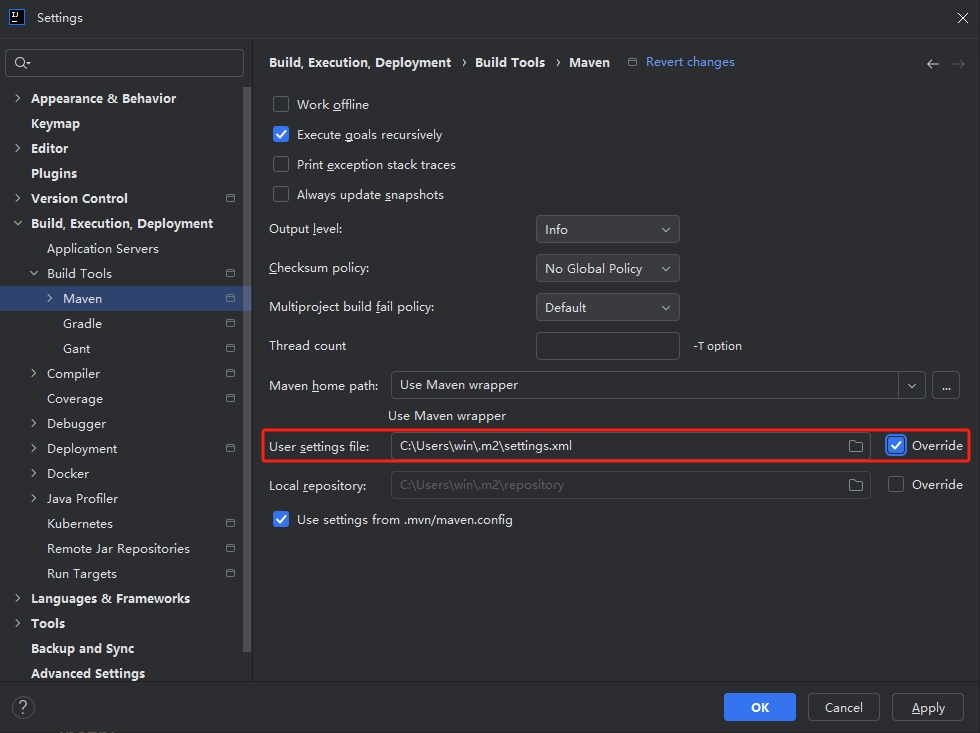Open Plugins settings page

pos(54,174)
